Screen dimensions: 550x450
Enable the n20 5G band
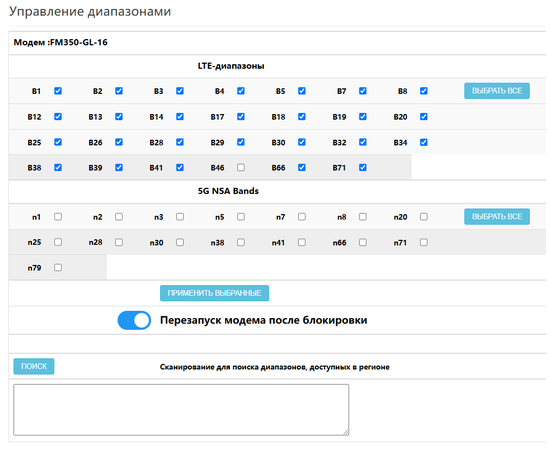click(424, 216)
